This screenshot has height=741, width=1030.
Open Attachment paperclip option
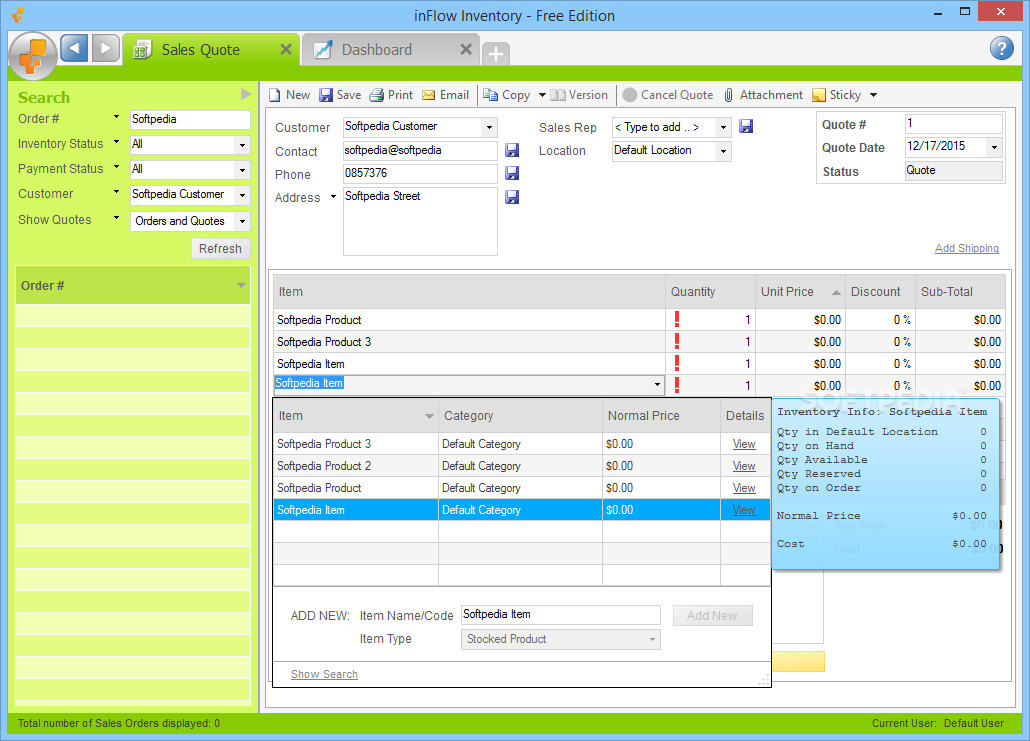763,95
